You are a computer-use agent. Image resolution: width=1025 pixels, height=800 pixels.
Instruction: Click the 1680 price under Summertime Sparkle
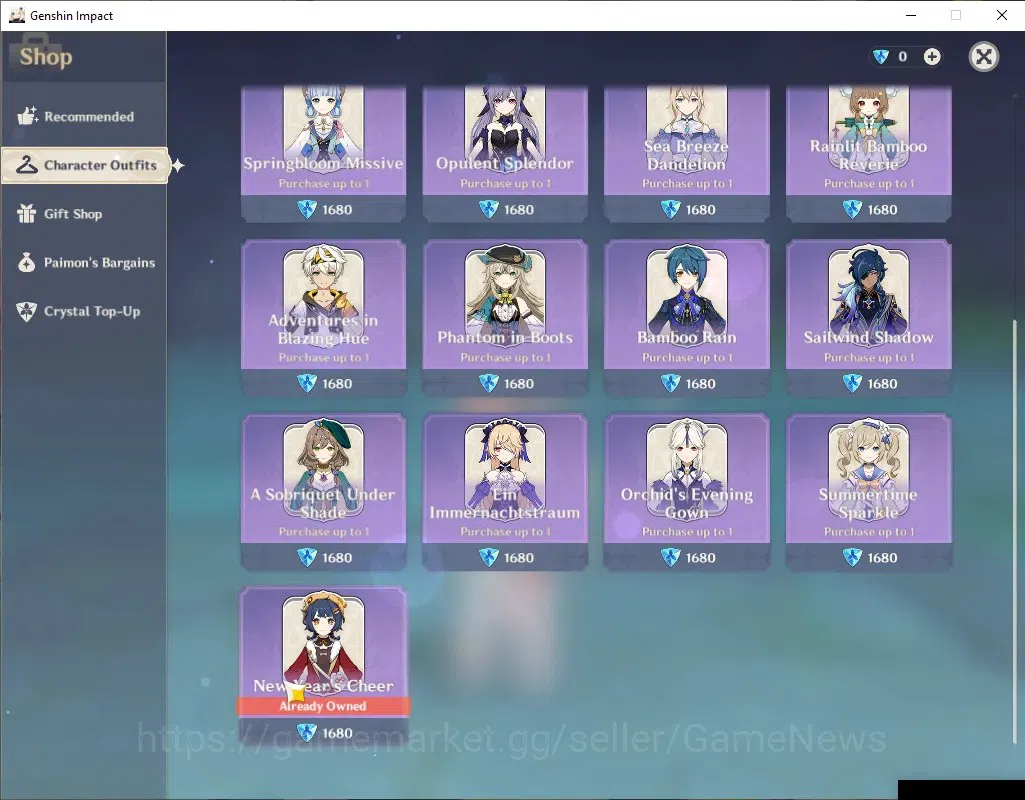[x=869, y=558]
